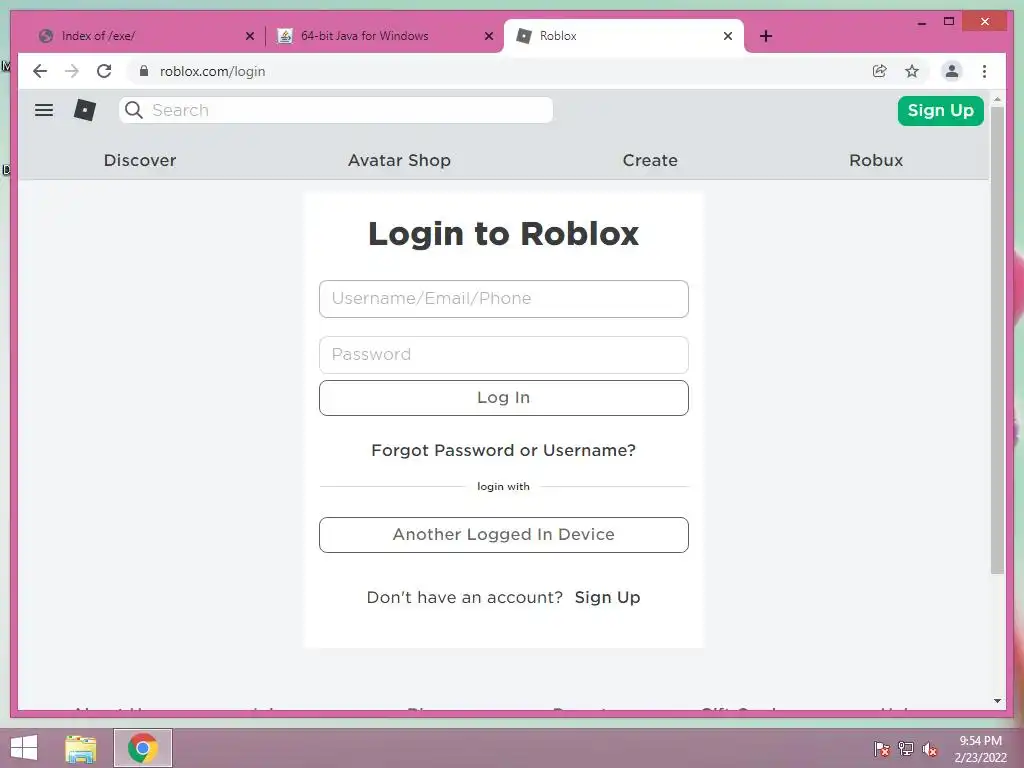Click the search magnifier icon
The image size is (1024, 768).
point(134,110)
